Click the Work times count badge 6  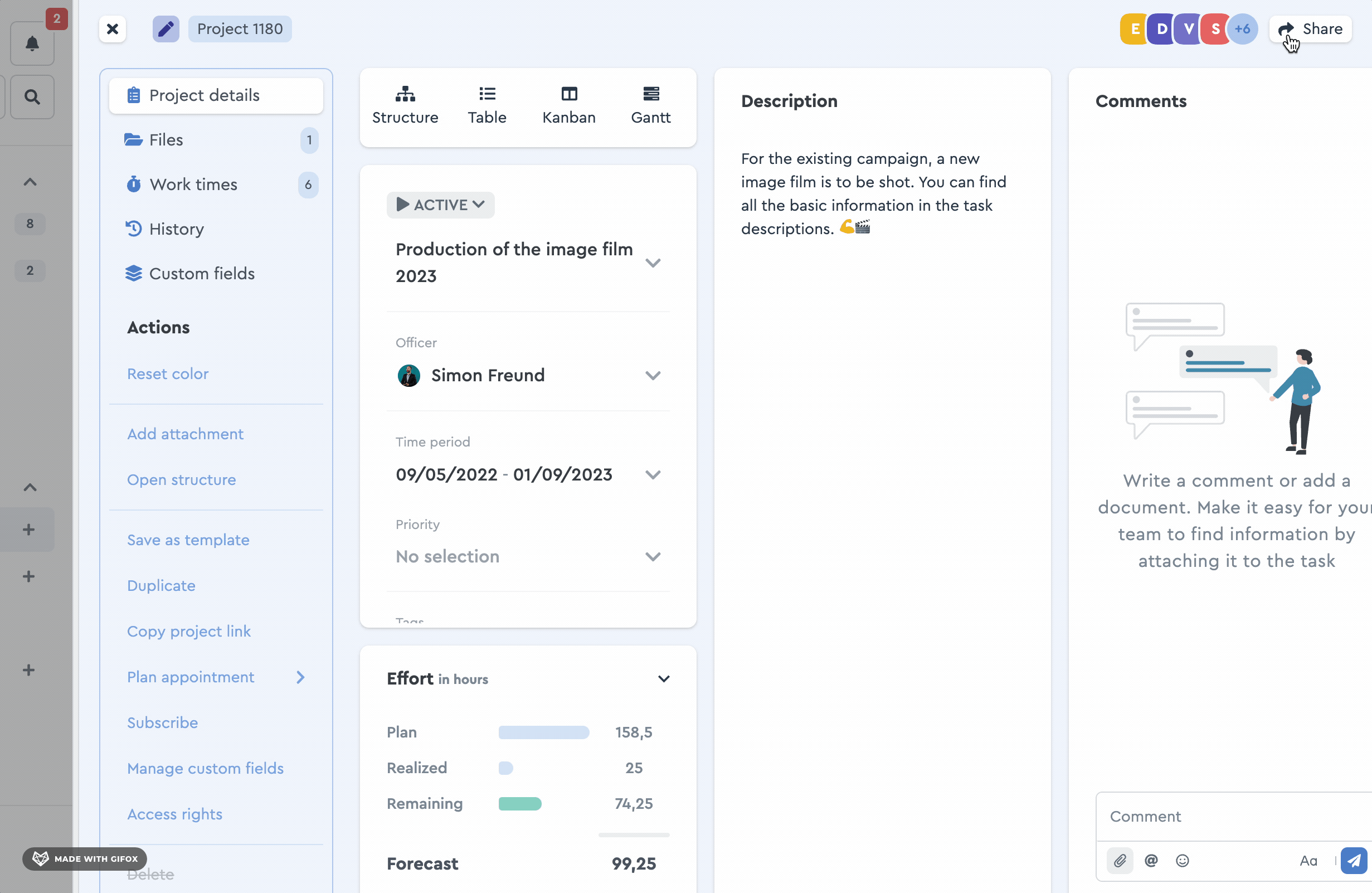click(x=308, y=185)
